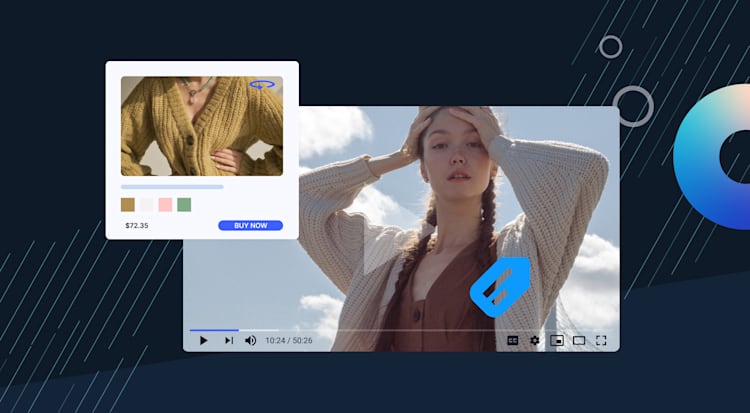The width and height of the screenshot is (750, 413).
Task: Click the product title placeholder bar
Action: (172, 187)
